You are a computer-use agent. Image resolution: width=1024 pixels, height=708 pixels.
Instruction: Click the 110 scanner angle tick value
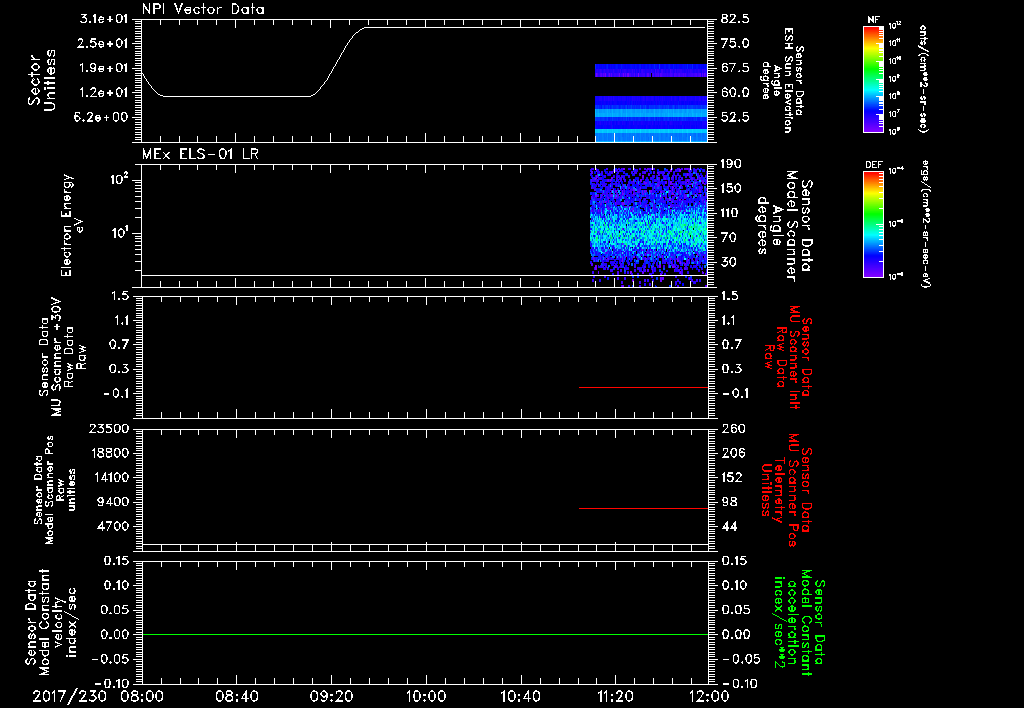click(x=731, y=213)
